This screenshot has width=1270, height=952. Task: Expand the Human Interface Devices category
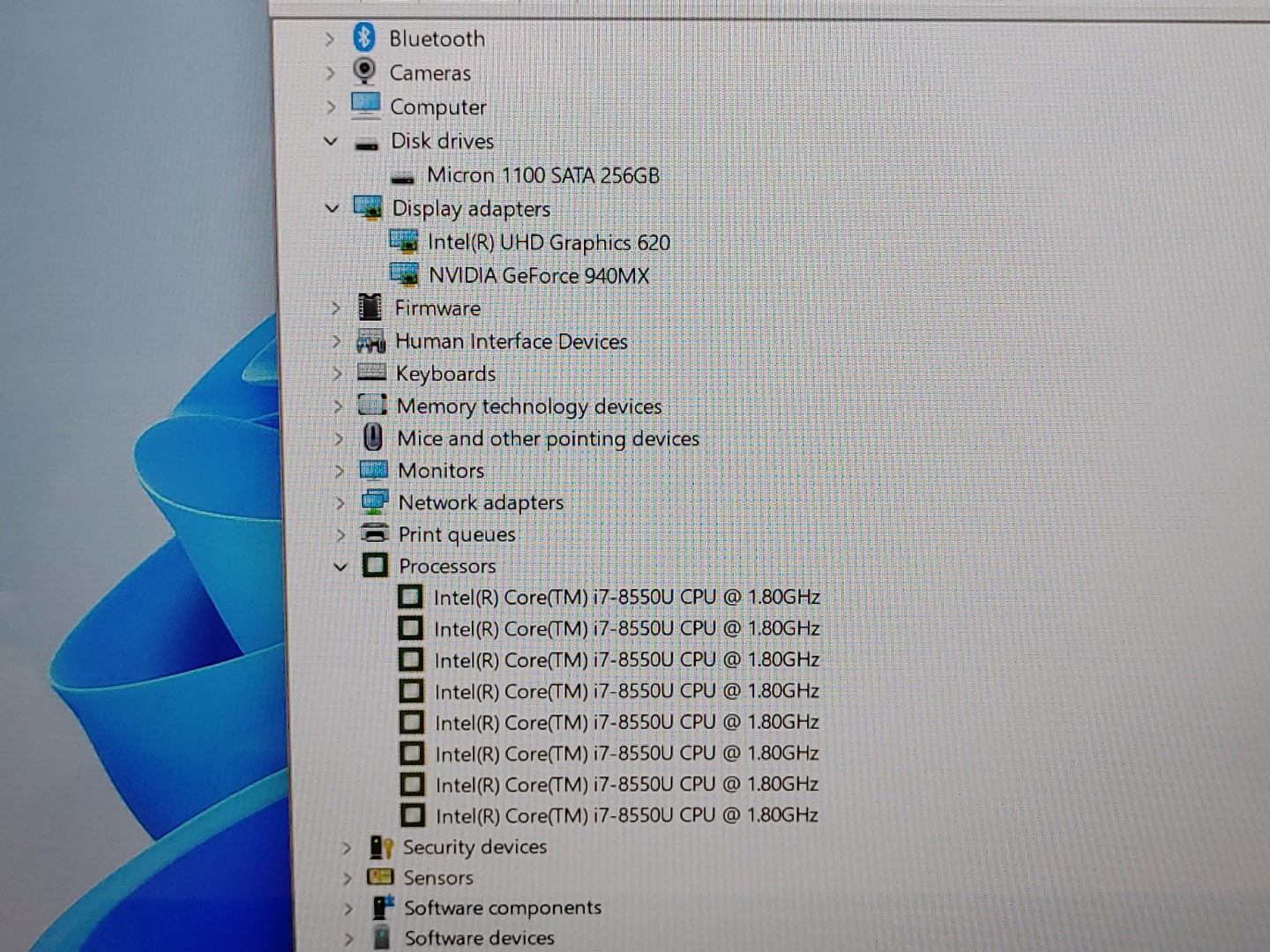tap(335, 340)
